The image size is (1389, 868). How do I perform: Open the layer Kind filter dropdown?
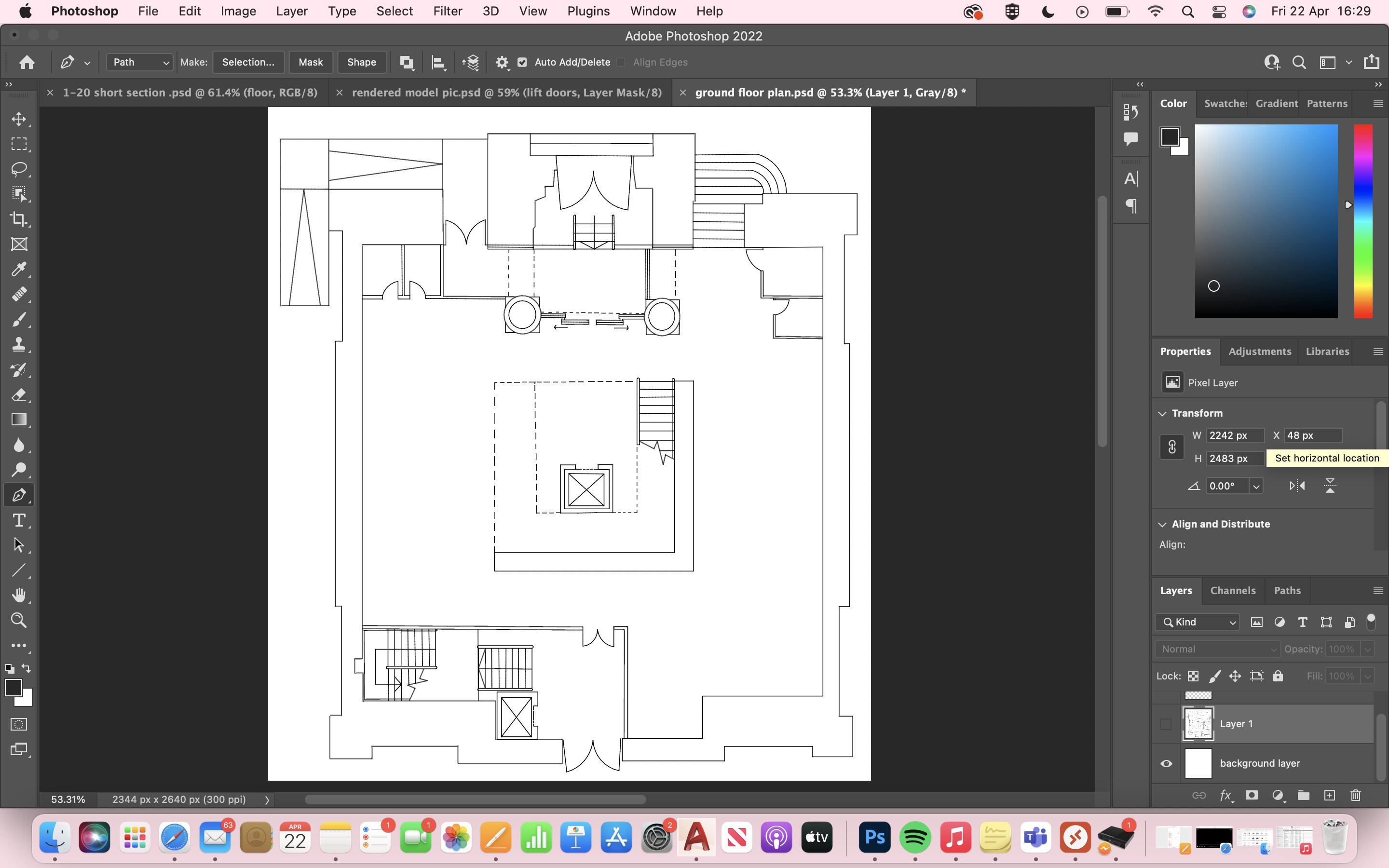(x=1198, y=622)
